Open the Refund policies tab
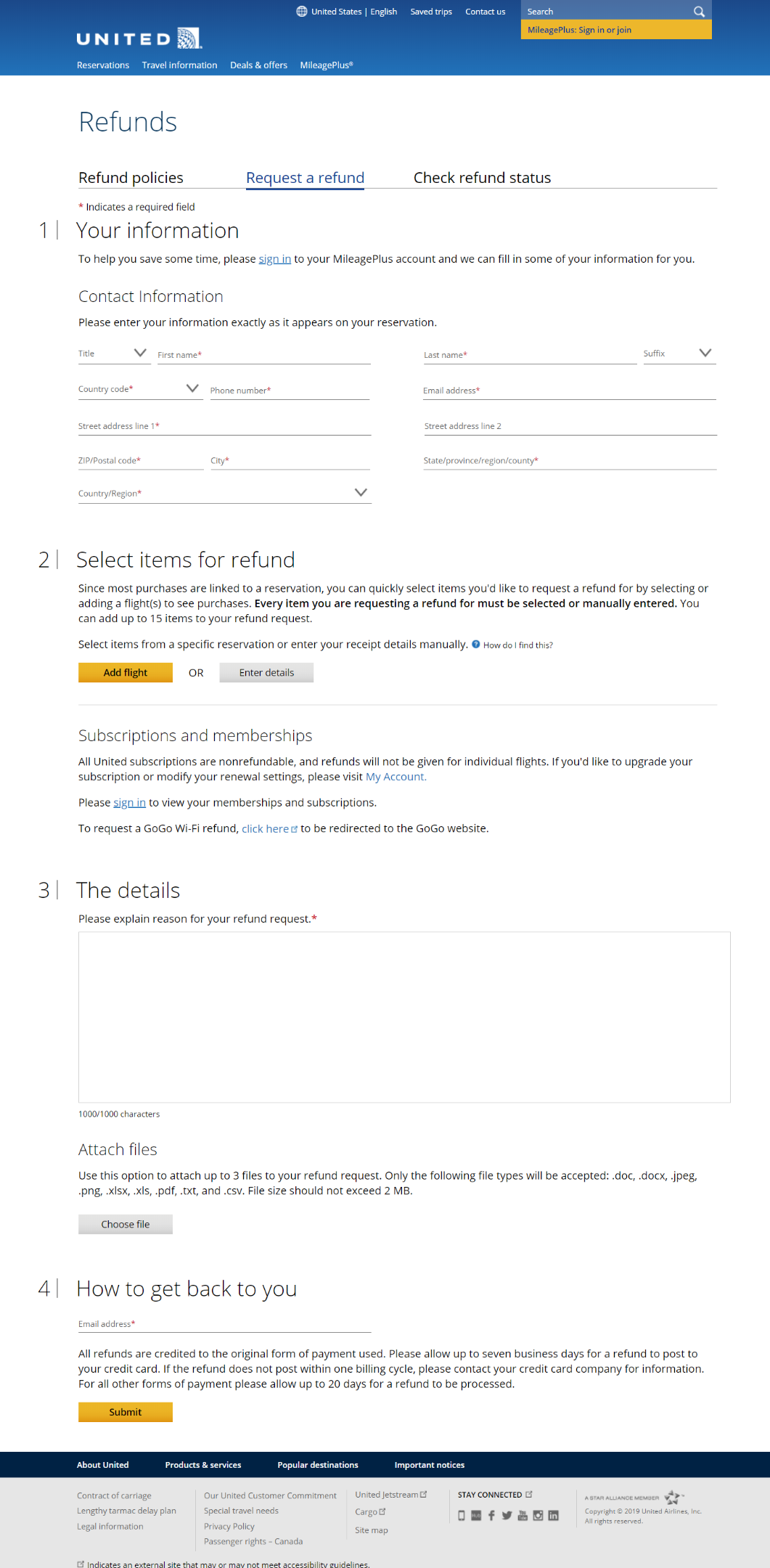 pos(131,178)
